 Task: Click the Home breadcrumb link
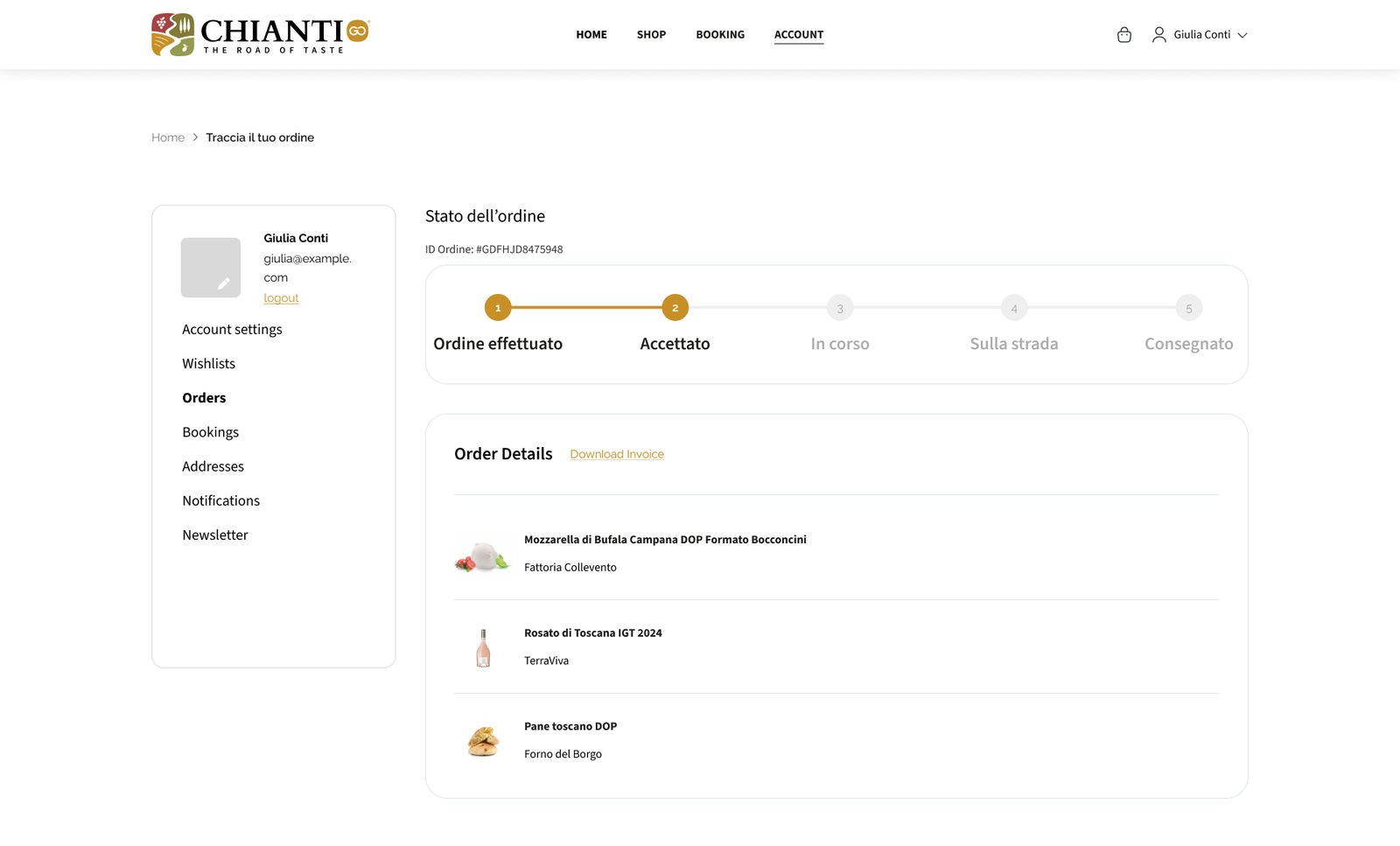tap(168, 137)
